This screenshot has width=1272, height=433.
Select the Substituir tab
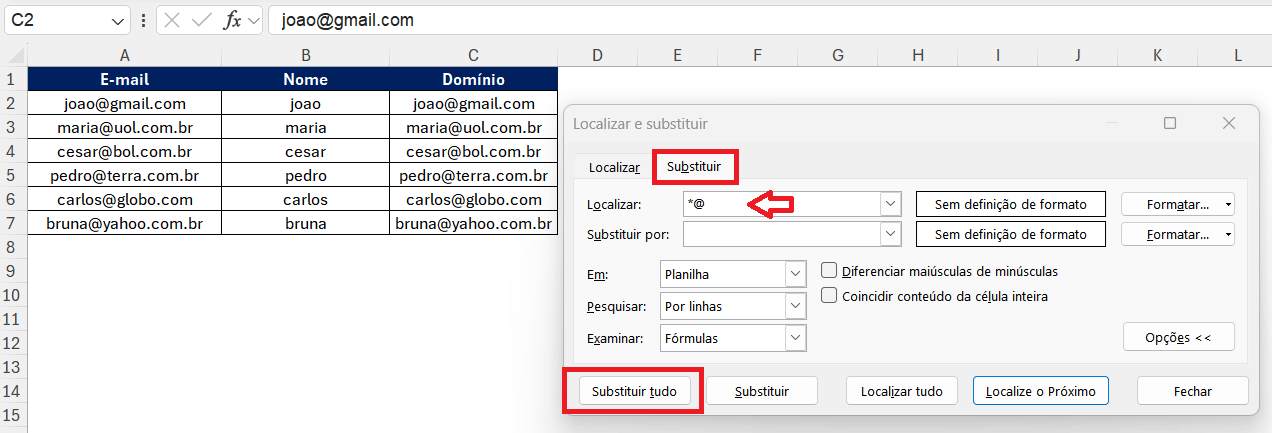[694, 168]
